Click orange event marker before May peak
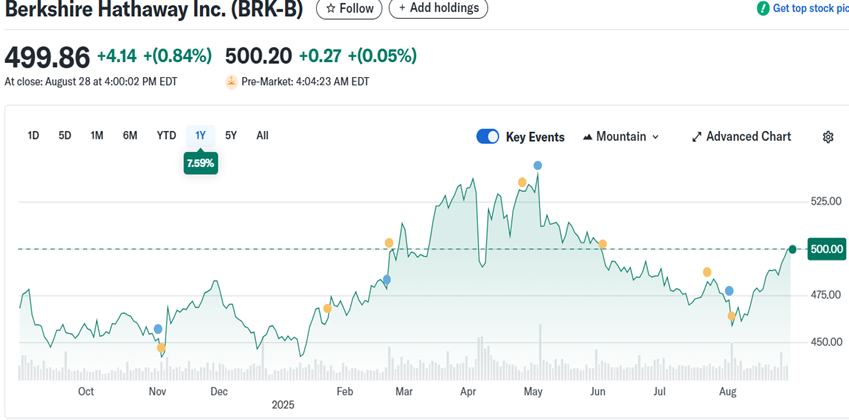Viewport: 849px width, 420px height. click(522, 182)
